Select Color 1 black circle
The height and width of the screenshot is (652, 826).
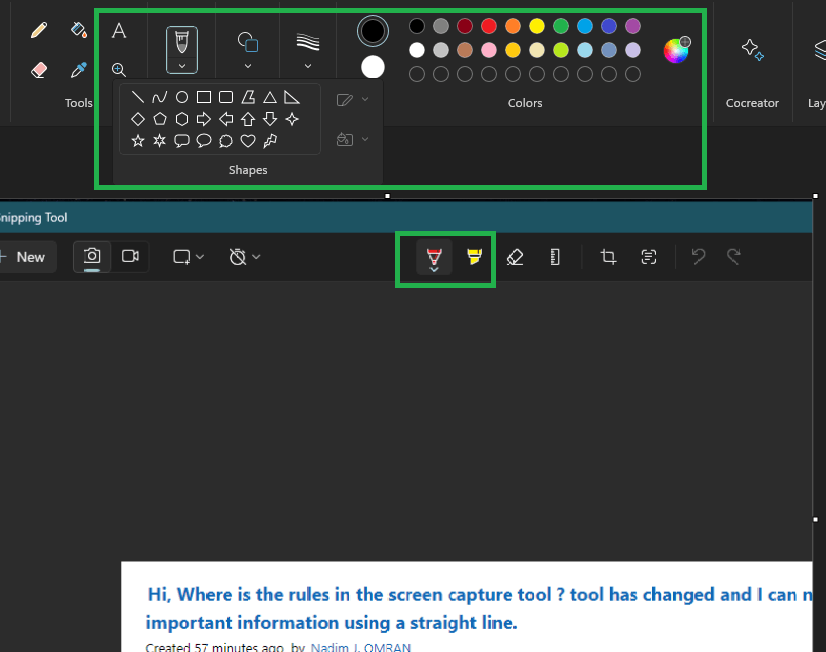pos(373,31)
